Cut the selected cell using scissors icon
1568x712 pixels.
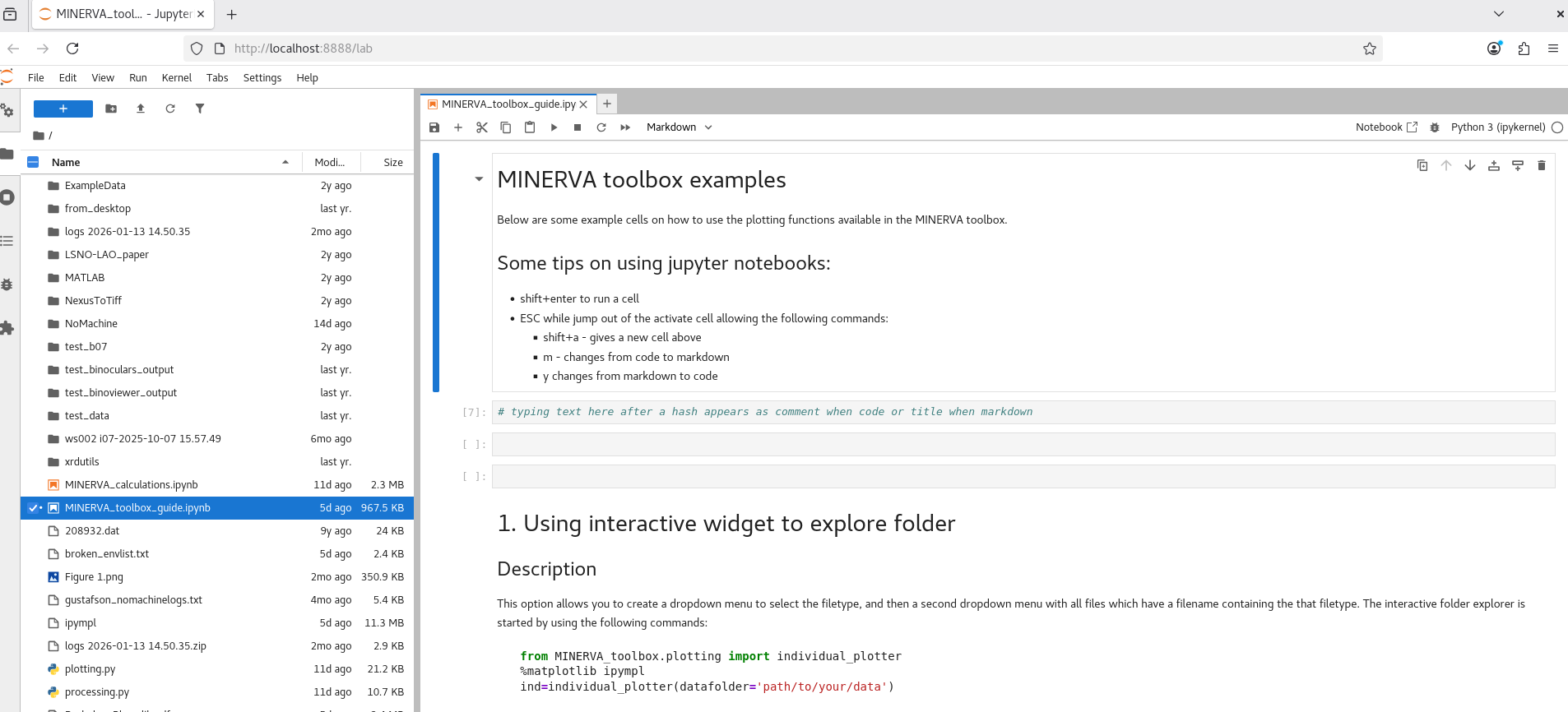482,127
